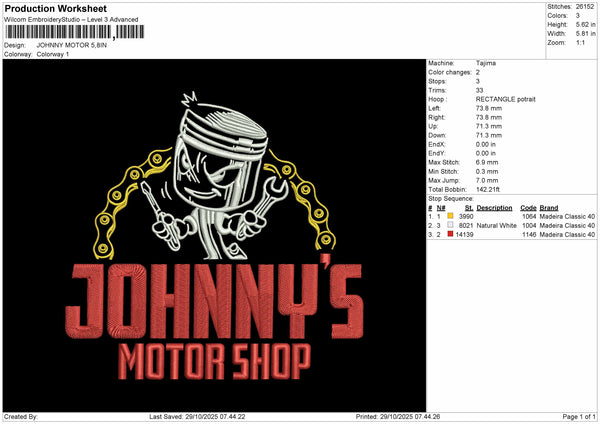The image size is (600, 424).
Task: Click the 'Stops:' label
Action: (437, 82)
